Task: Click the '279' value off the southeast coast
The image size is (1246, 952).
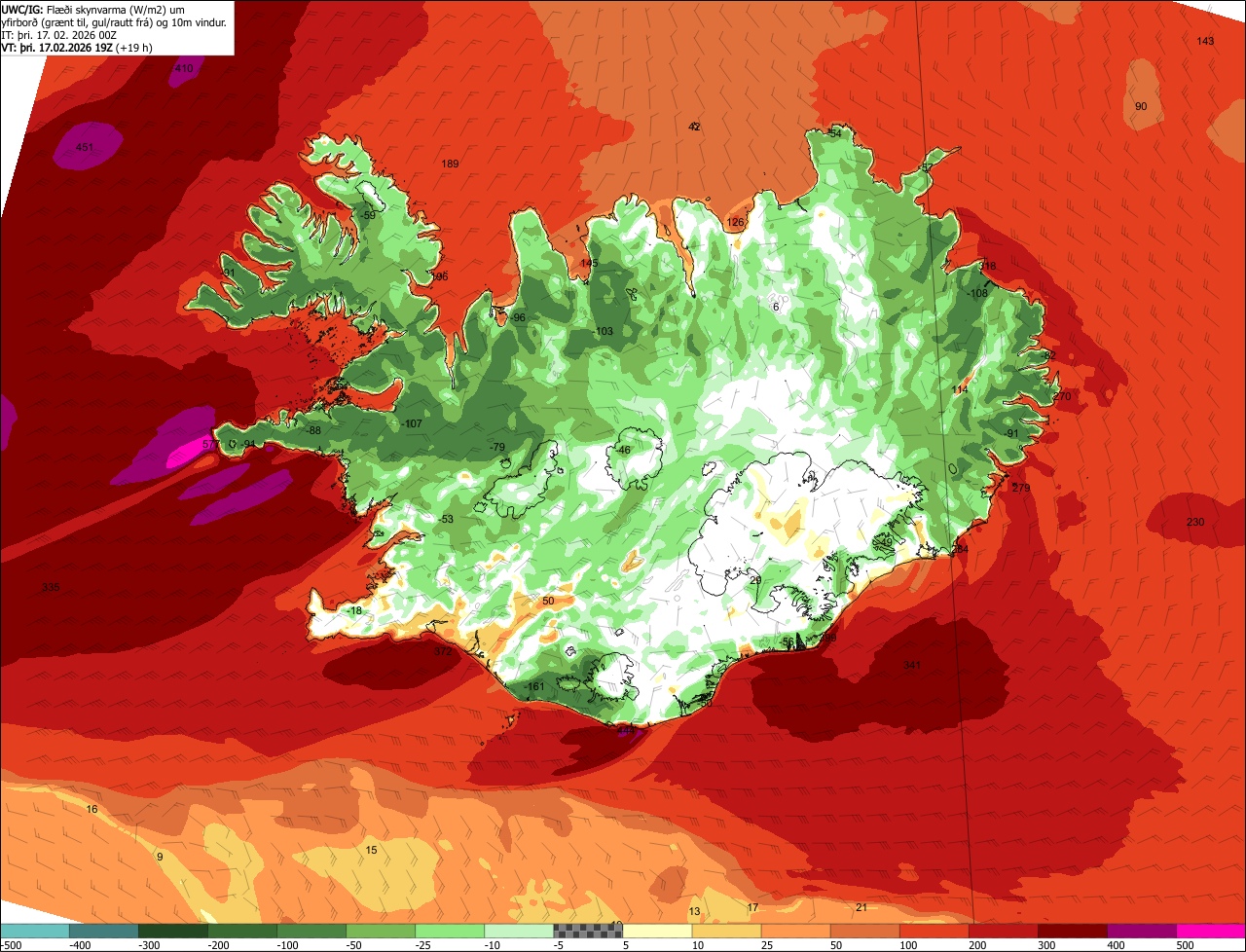Action: point(1020,489)
